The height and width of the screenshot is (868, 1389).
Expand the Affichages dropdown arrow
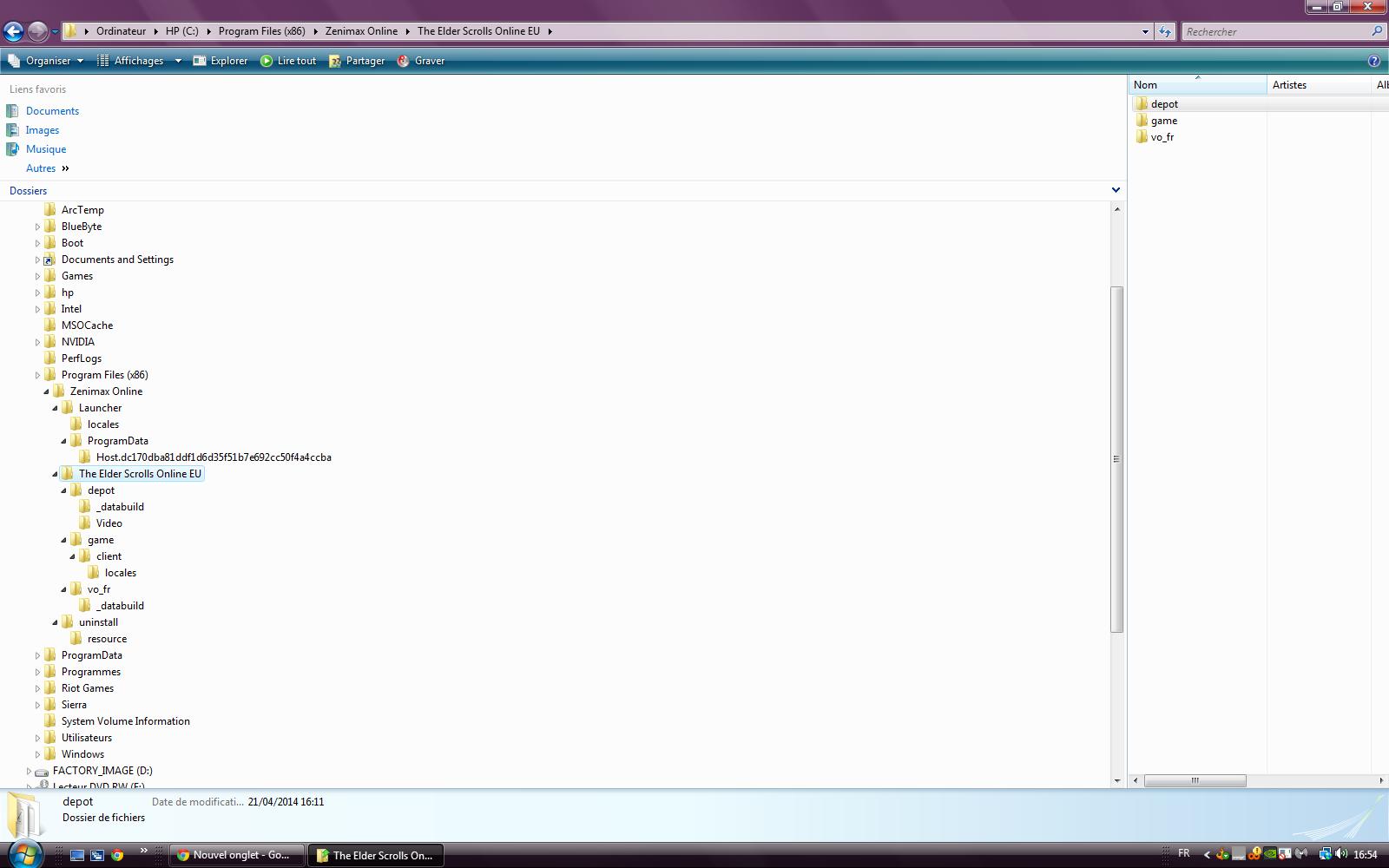pos(178,61)
